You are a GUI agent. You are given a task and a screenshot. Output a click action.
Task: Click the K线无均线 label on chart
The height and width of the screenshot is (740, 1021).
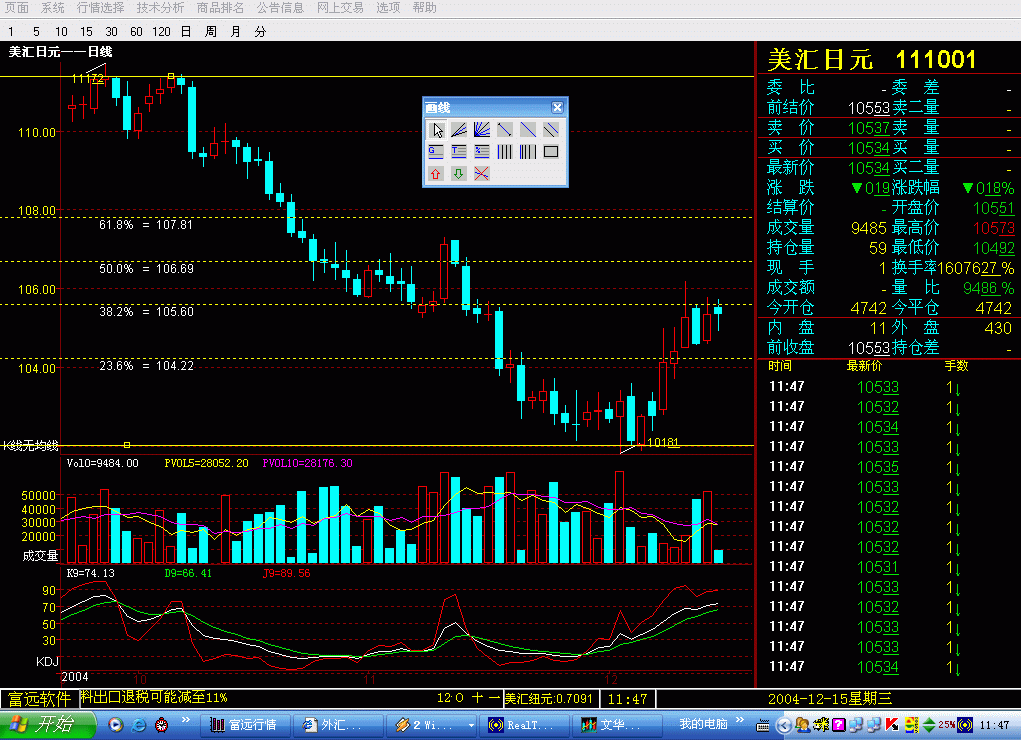(x=31, y=446)
